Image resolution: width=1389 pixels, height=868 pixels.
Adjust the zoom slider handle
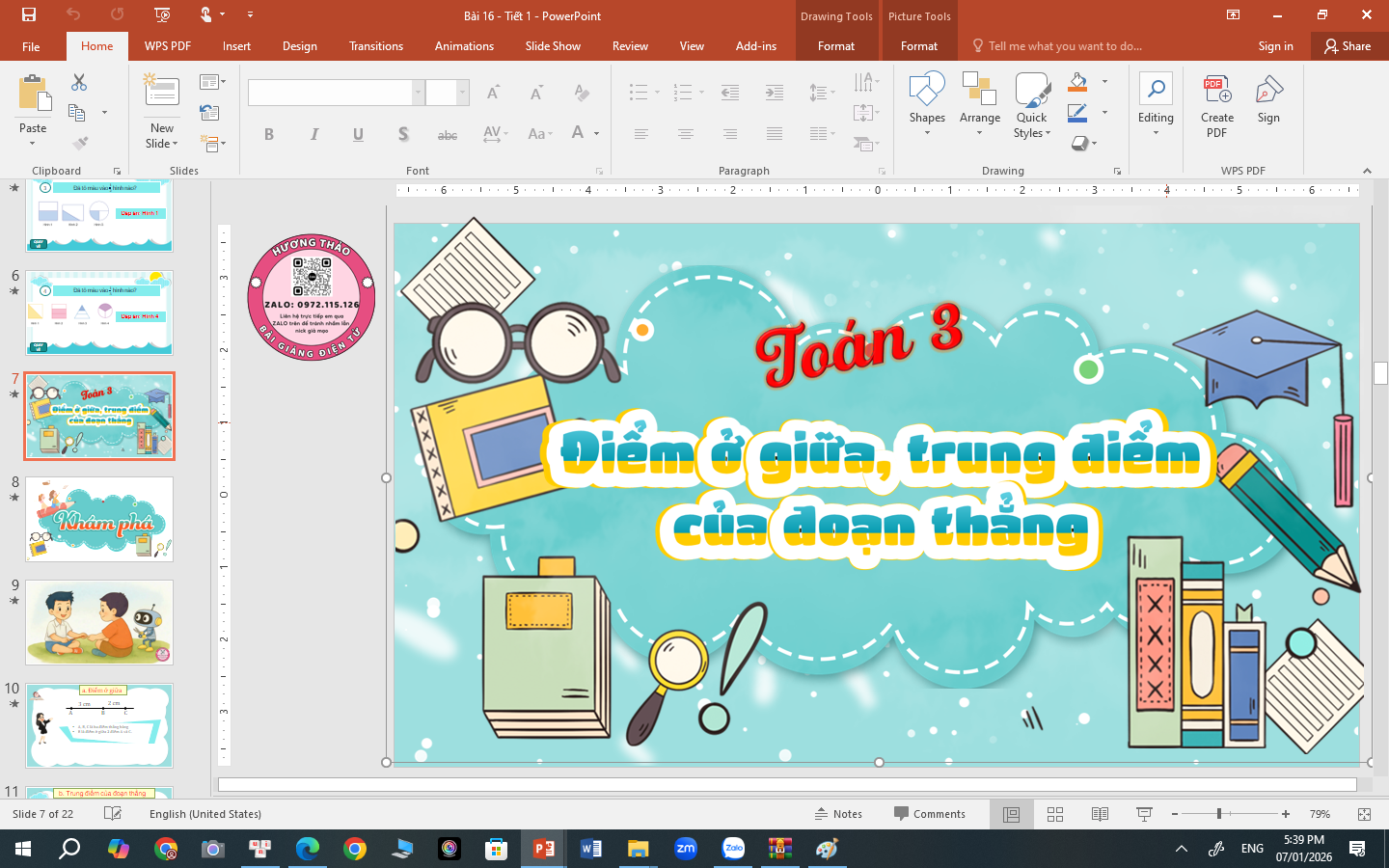coord(1219,814)
